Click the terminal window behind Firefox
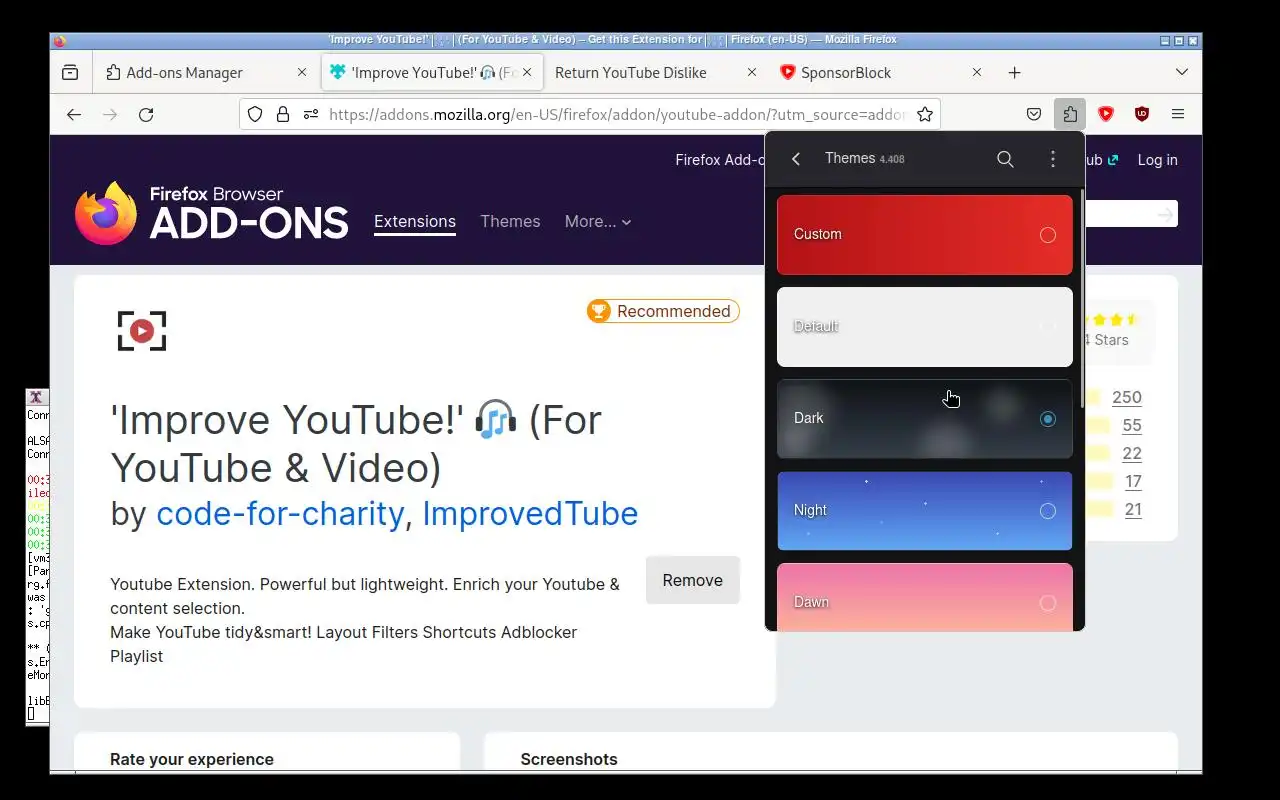Image resolution: width=1280 pixels, height=800 pixels. 37,555
